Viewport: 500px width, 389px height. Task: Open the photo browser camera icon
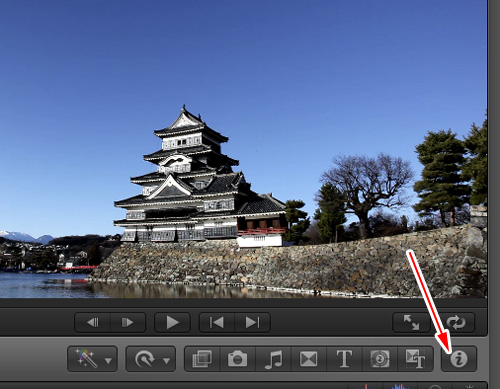pos(237,359)
